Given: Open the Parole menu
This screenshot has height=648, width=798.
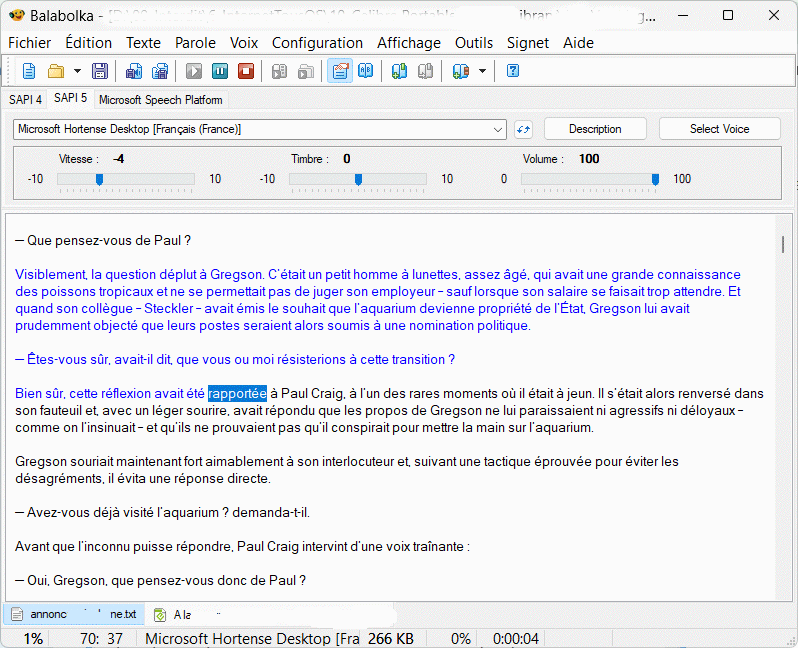Looking at the screenshot, I should pos(195,43).
